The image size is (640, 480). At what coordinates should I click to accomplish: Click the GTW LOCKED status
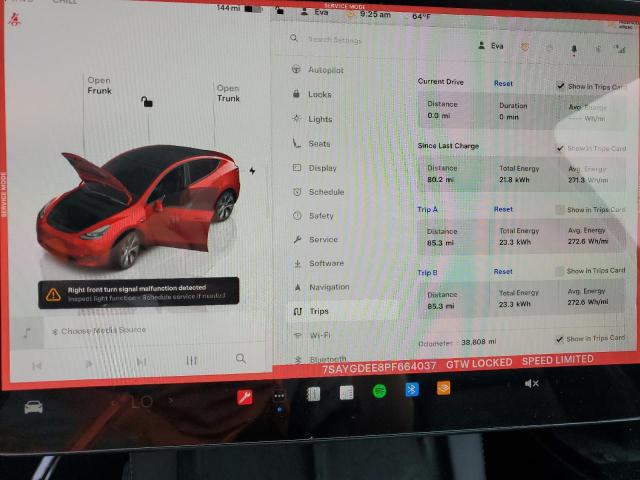[x=479, y=363]
